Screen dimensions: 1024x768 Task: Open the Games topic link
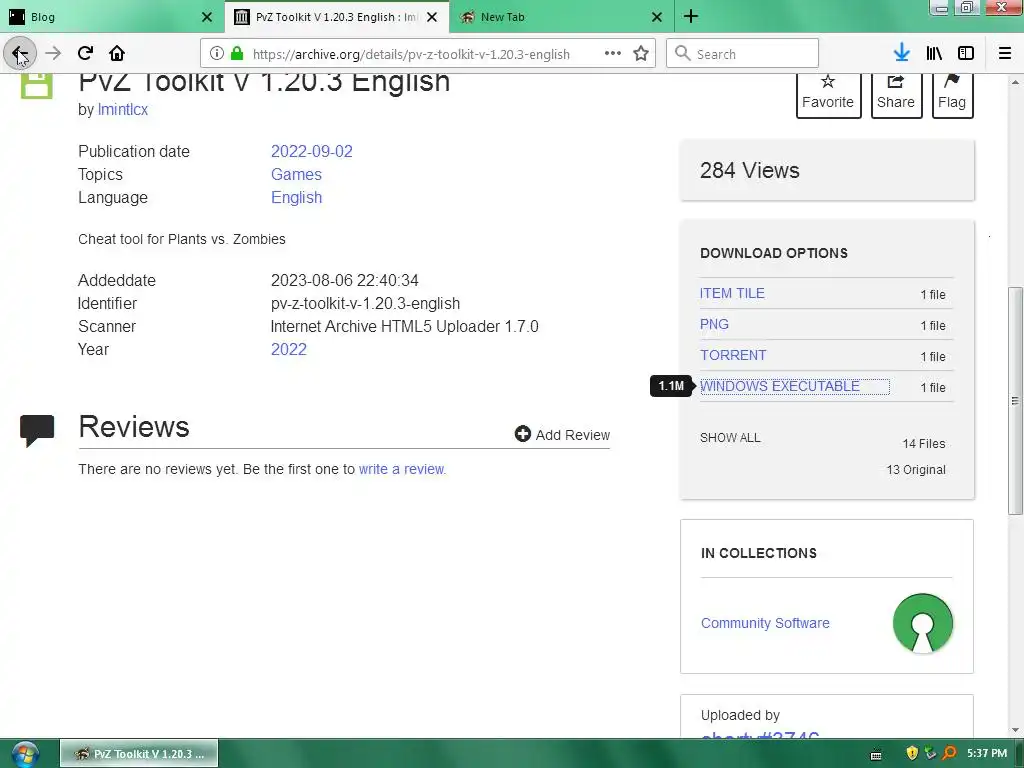click(296, 174)
